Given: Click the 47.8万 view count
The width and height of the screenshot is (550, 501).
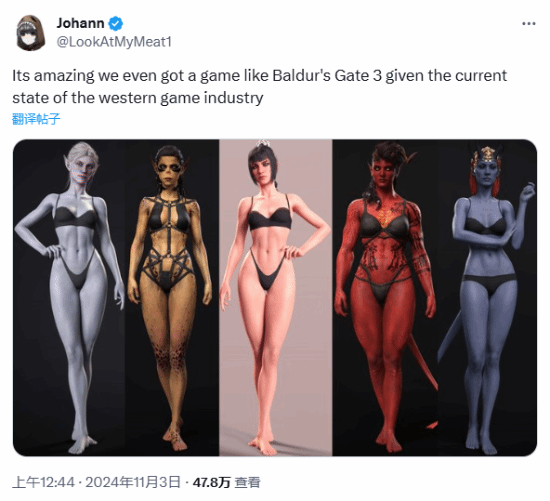Looking at the screenshot, I should point(212,482).
